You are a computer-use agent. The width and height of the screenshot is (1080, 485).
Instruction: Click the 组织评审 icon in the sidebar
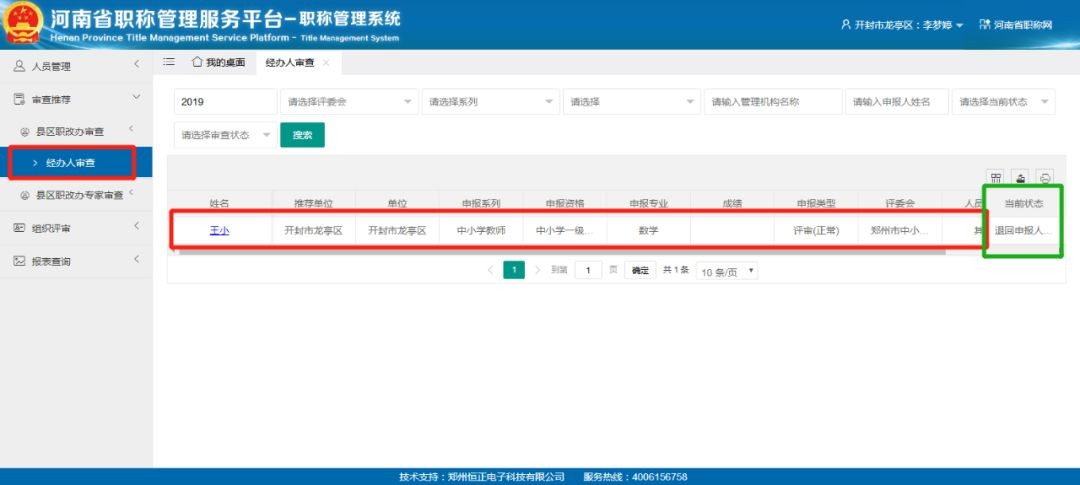tap(19, 228)
